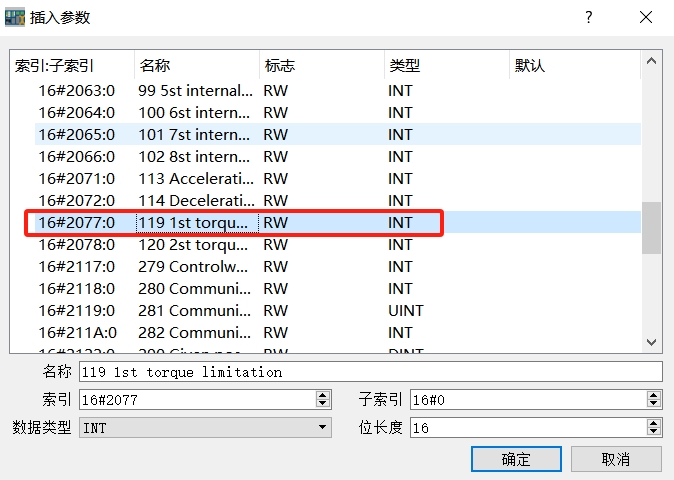Click the 位长度 field spinner arrows
674x480 pixels.
coord(654,427)
